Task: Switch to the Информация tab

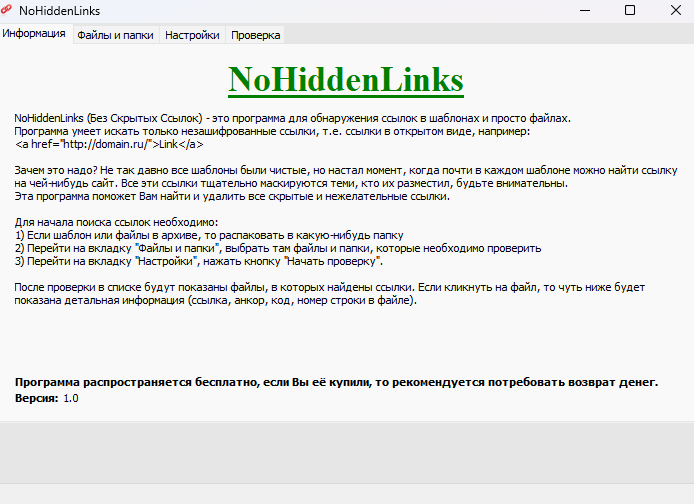Action: 35,34
